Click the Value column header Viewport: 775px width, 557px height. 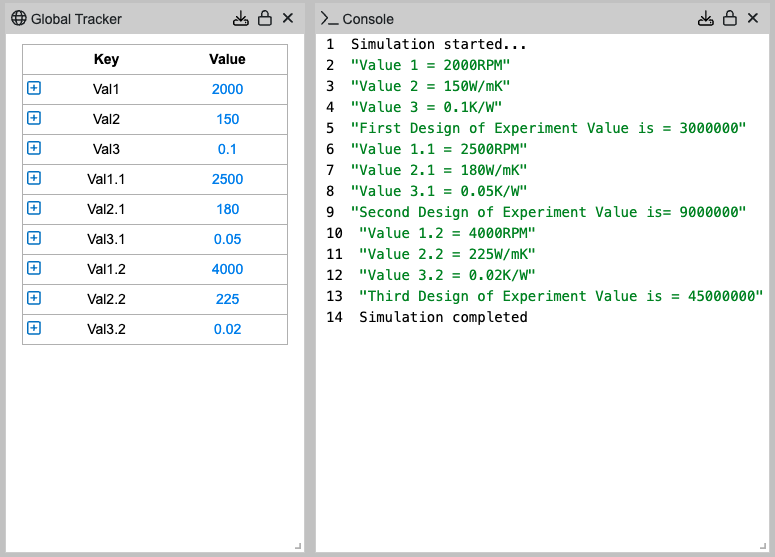coord(227,59)
